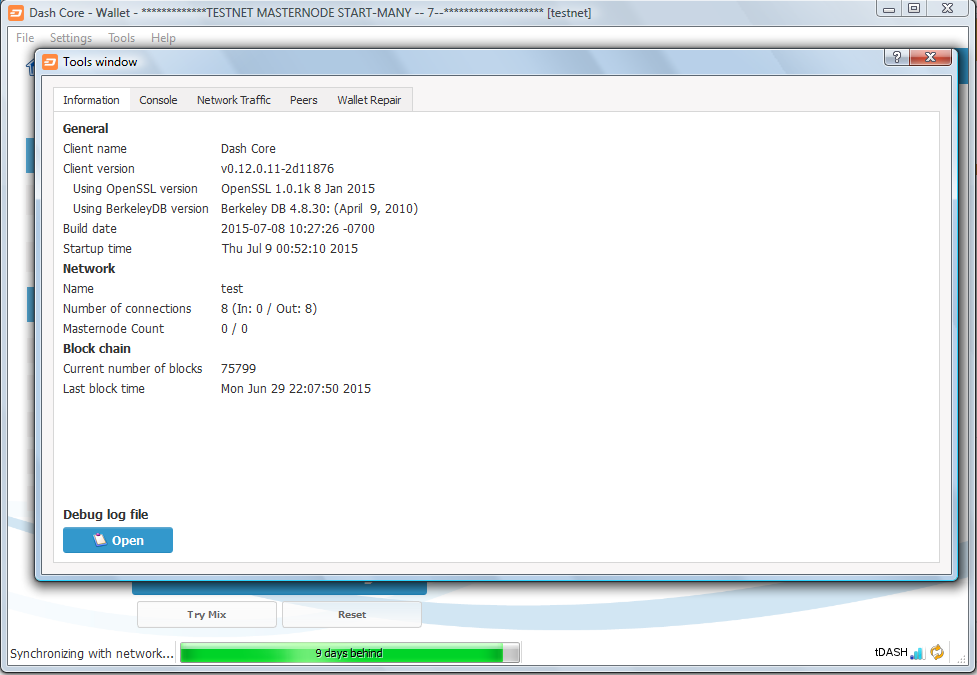Open the Wallet Repair tab
977x675 pixels.
pyautogui.click(x=369, y=100)
